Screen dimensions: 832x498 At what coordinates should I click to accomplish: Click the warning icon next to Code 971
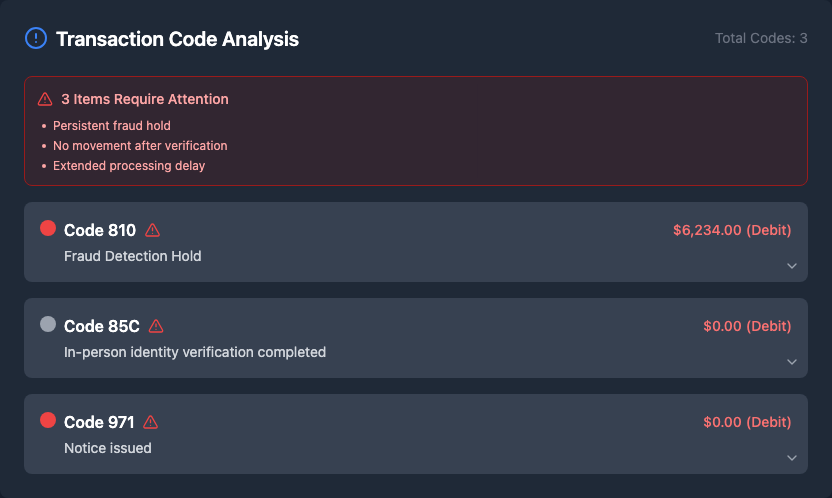click(x=151, y=422)
